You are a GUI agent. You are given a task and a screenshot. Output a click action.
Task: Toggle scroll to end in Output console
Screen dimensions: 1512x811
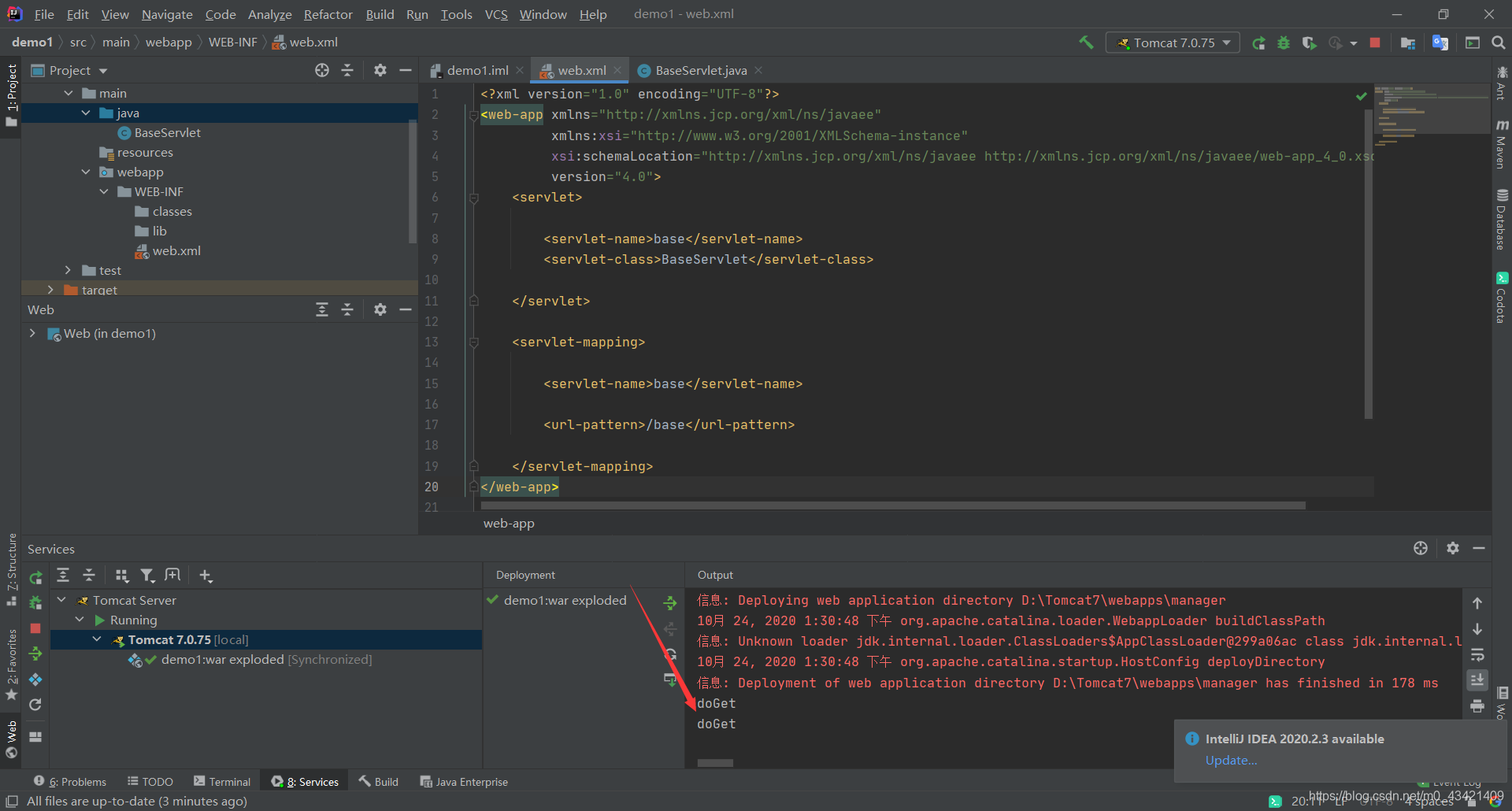(1477, 680)
